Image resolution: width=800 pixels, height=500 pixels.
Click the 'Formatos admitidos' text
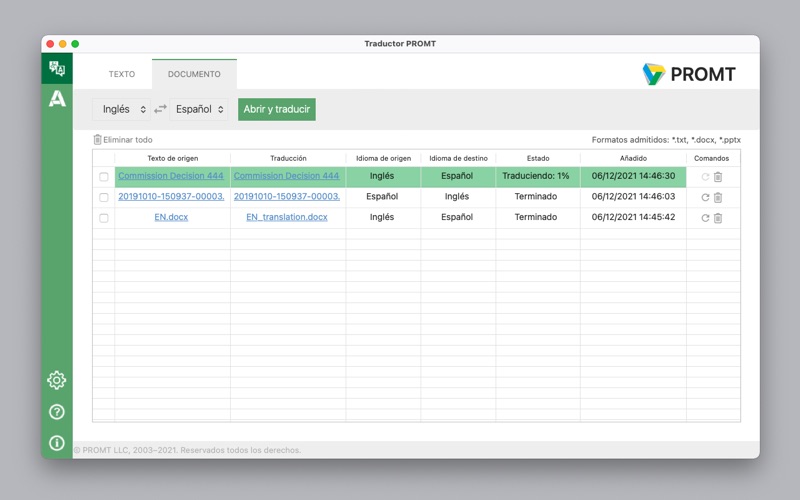[666, 140]
